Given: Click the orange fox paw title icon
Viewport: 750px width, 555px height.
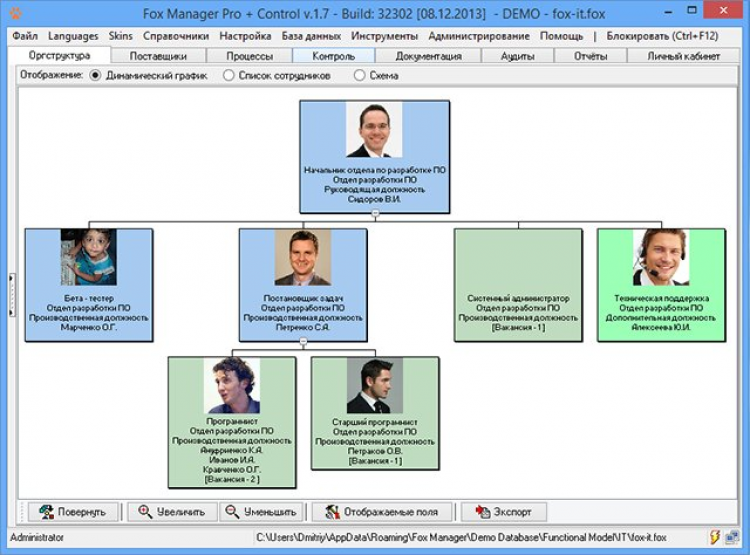Looking at the screenshot, I should point(15,12).
